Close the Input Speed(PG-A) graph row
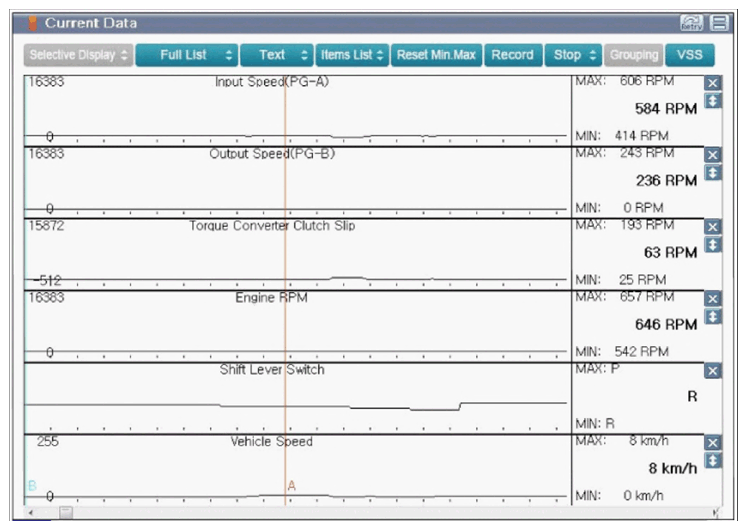The height and width of the screenshot is (530, 747). pos(712,83)
